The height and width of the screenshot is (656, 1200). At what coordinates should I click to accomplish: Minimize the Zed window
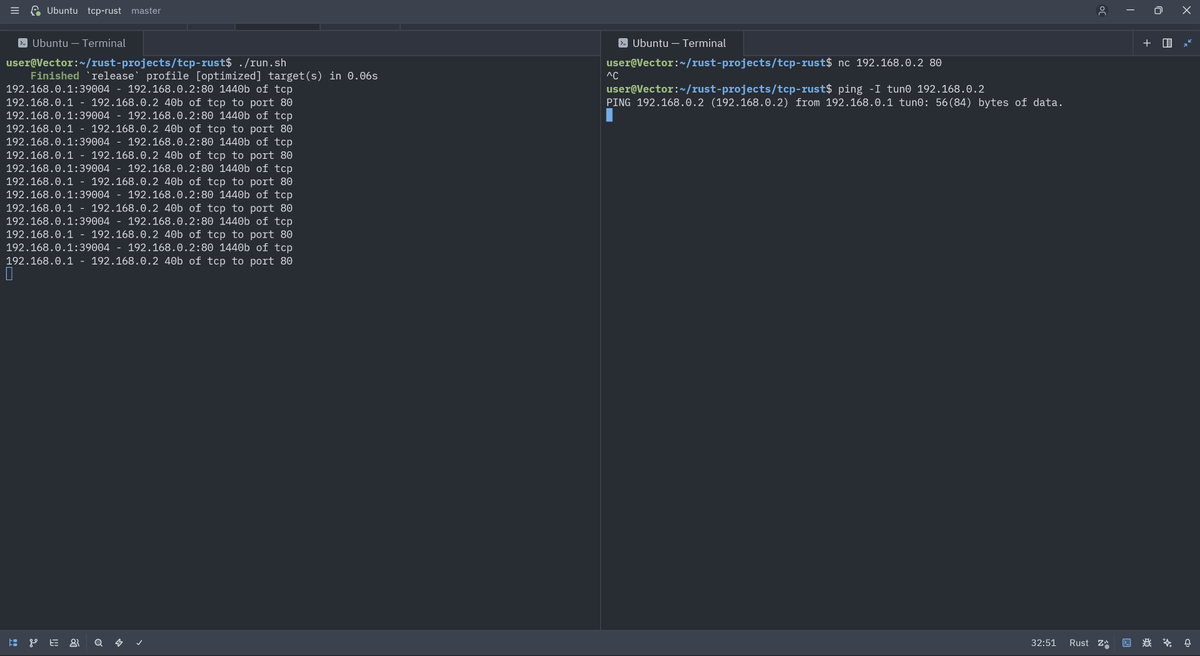pyautogui.click(x=1130, y=10)
